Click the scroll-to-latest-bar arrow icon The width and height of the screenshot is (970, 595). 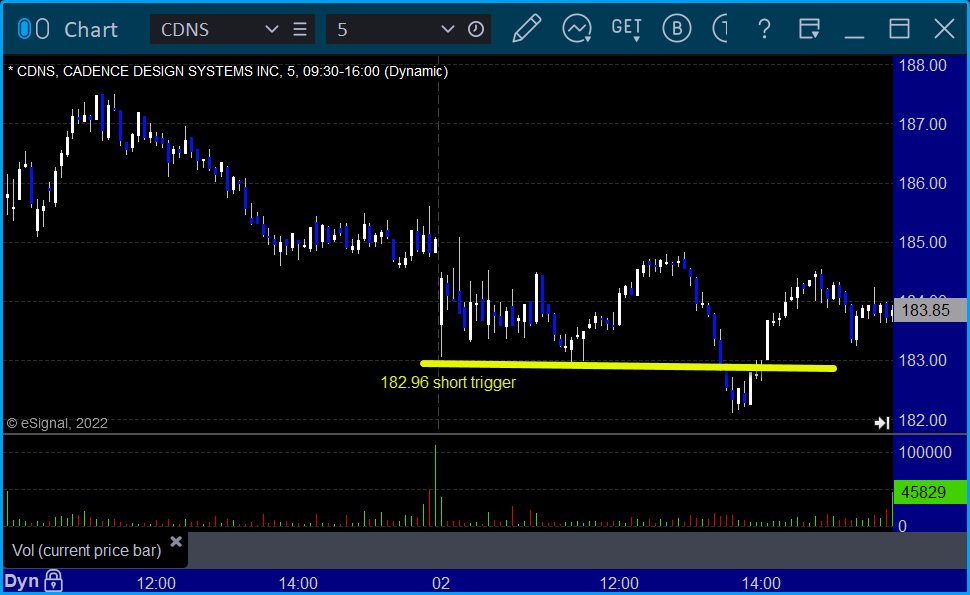[882, 422]
